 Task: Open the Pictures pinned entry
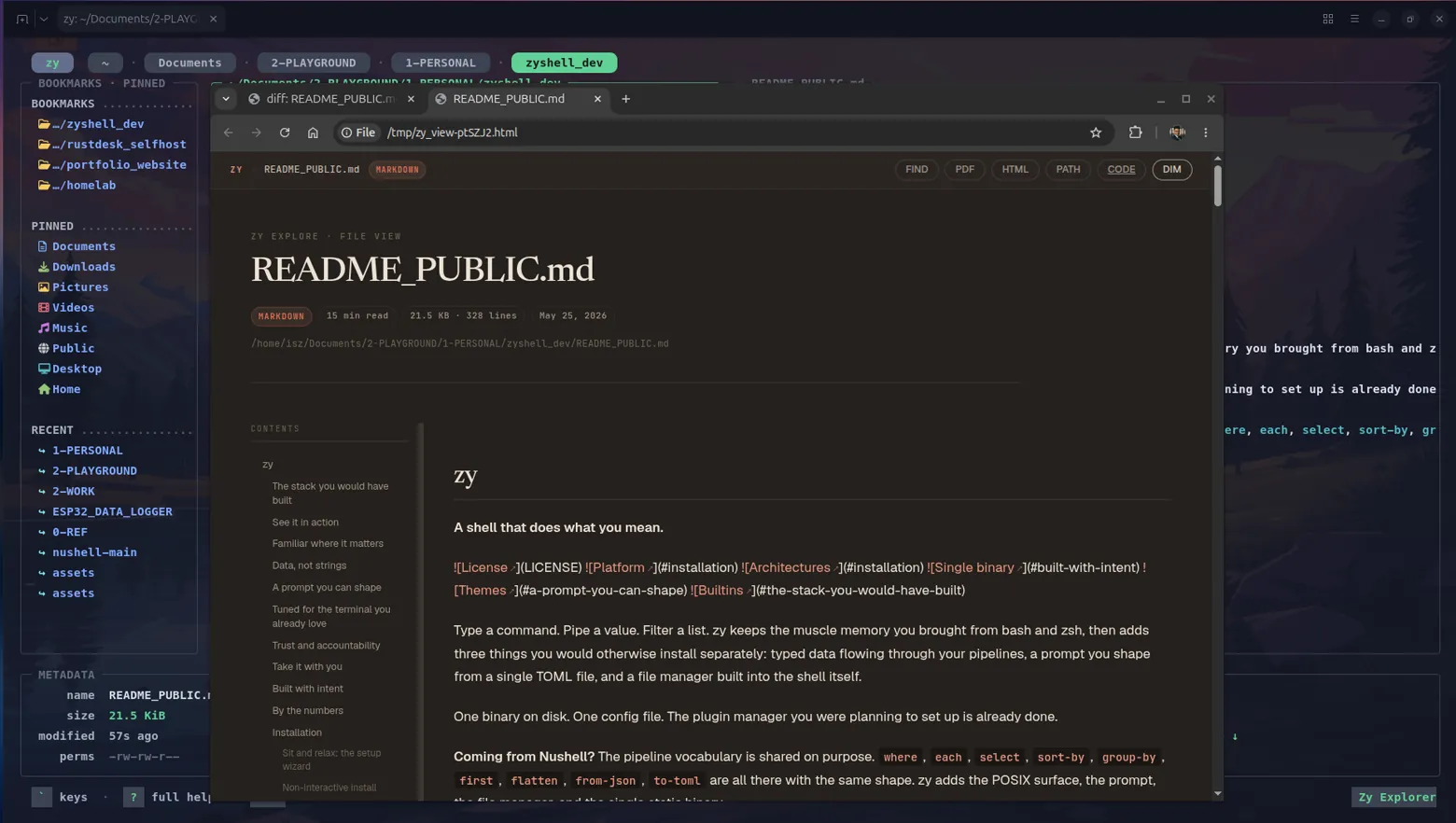click(73, 287)
